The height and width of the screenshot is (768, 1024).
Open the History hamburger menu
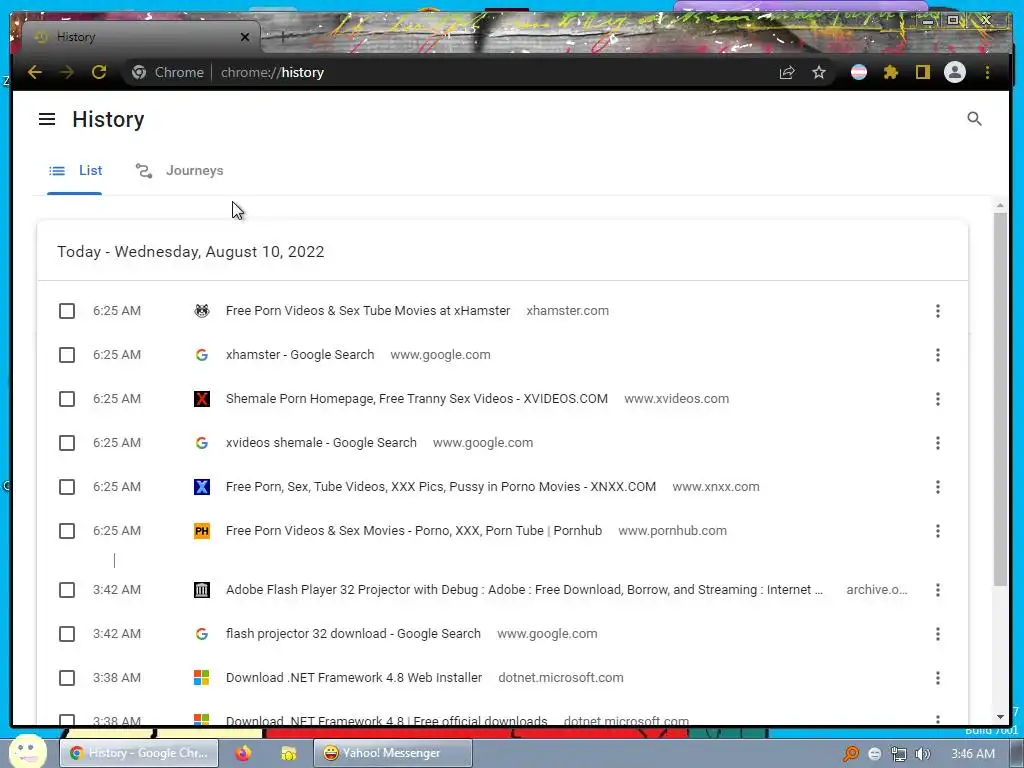47,119
